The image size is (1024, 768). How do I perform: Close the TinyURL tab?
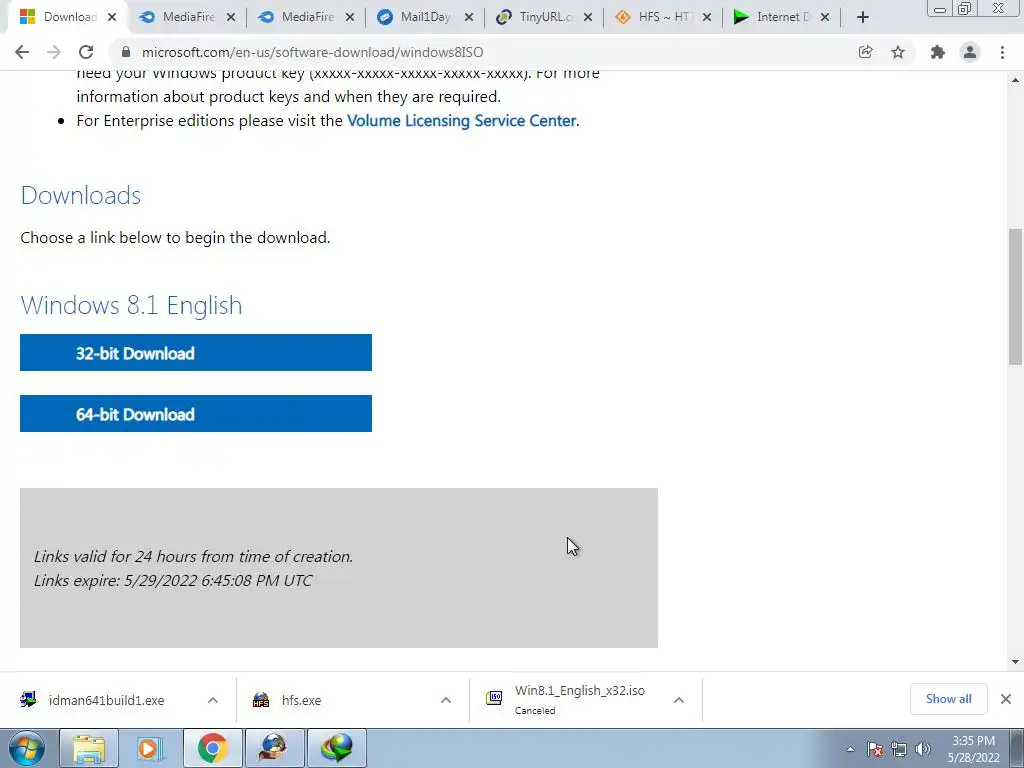(588, 18)
